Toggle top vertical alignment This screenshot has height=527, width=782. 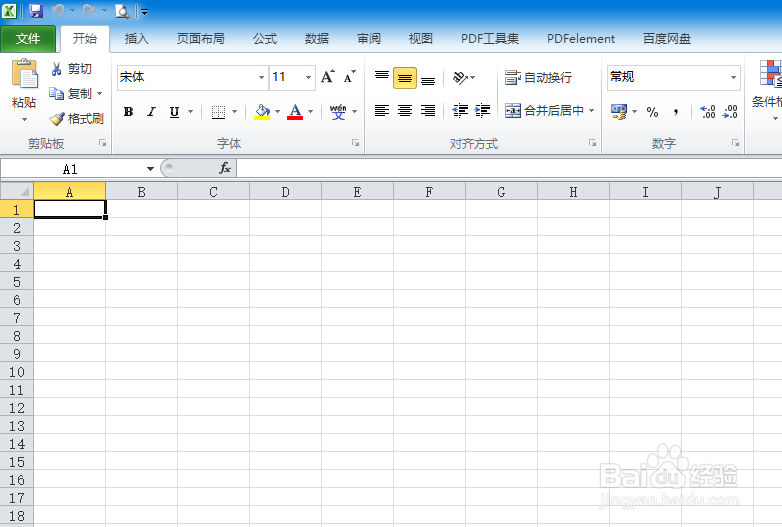(382, 77)
